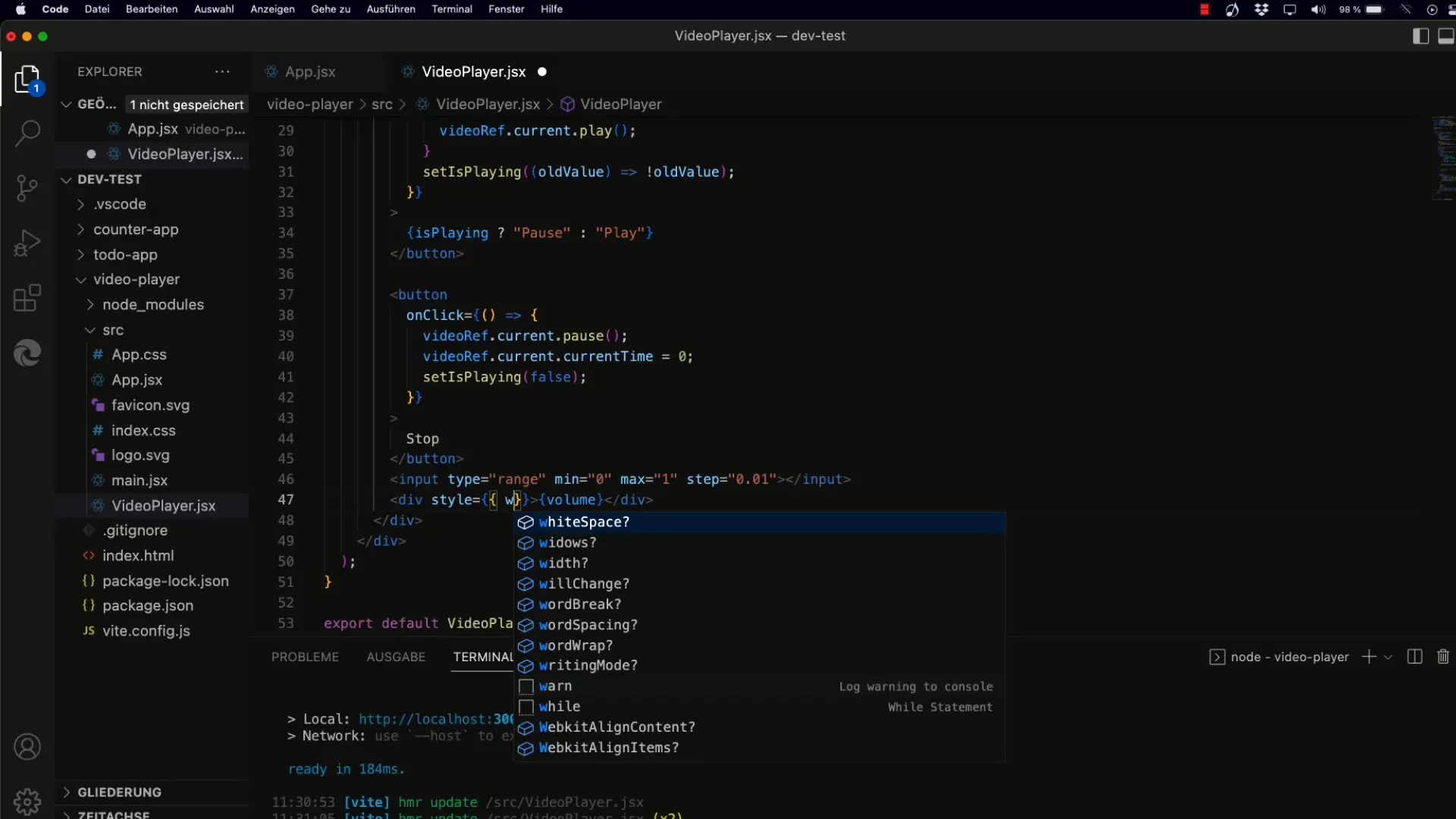Open the Edge browser tools icon

tap(27, 353)
